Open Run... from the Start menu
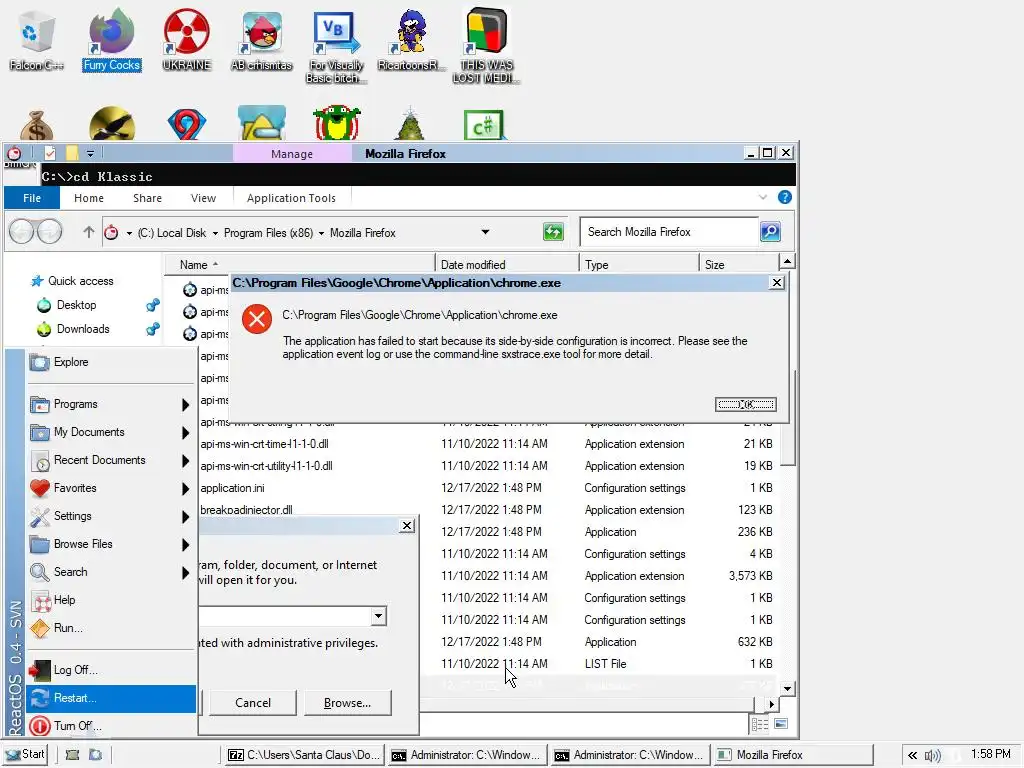 tap(111, 628)
